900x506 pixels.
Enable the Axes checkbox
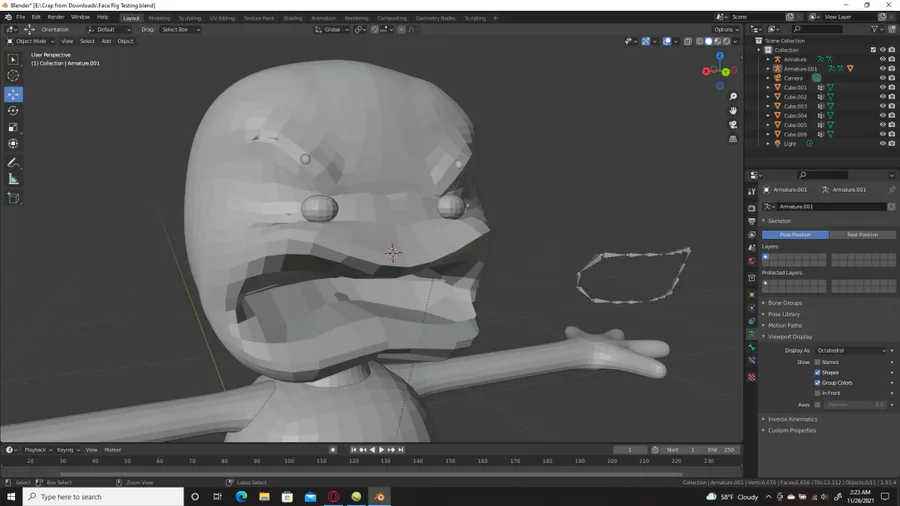pyautogui.click(x=817, y=404)
